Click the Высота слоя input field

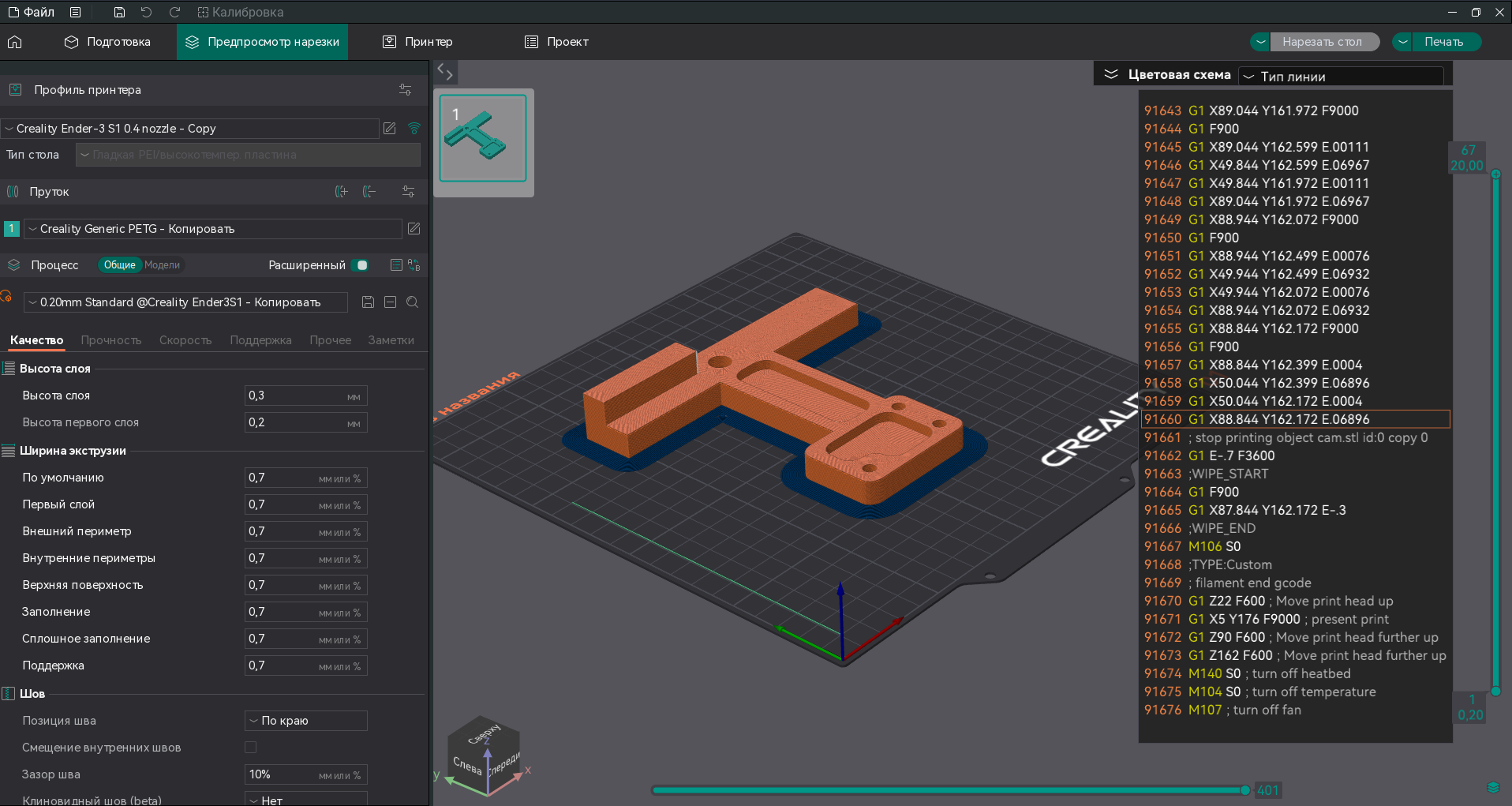tap(306, 396)
